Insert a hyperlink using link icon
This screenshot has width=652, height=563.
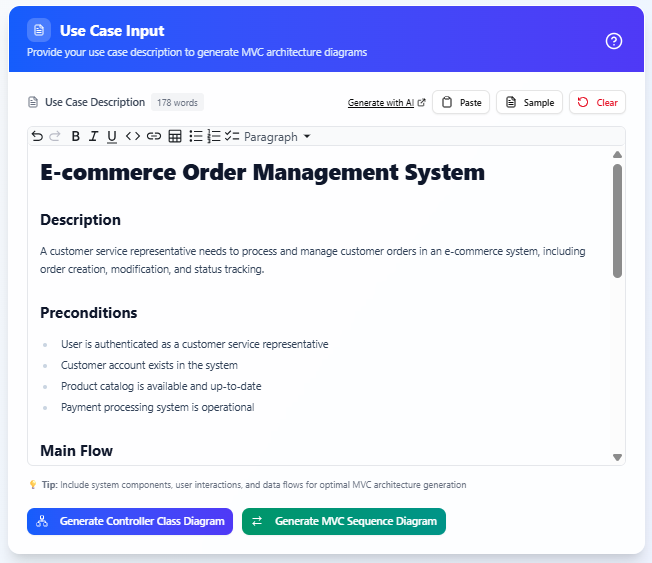point(154,136)
